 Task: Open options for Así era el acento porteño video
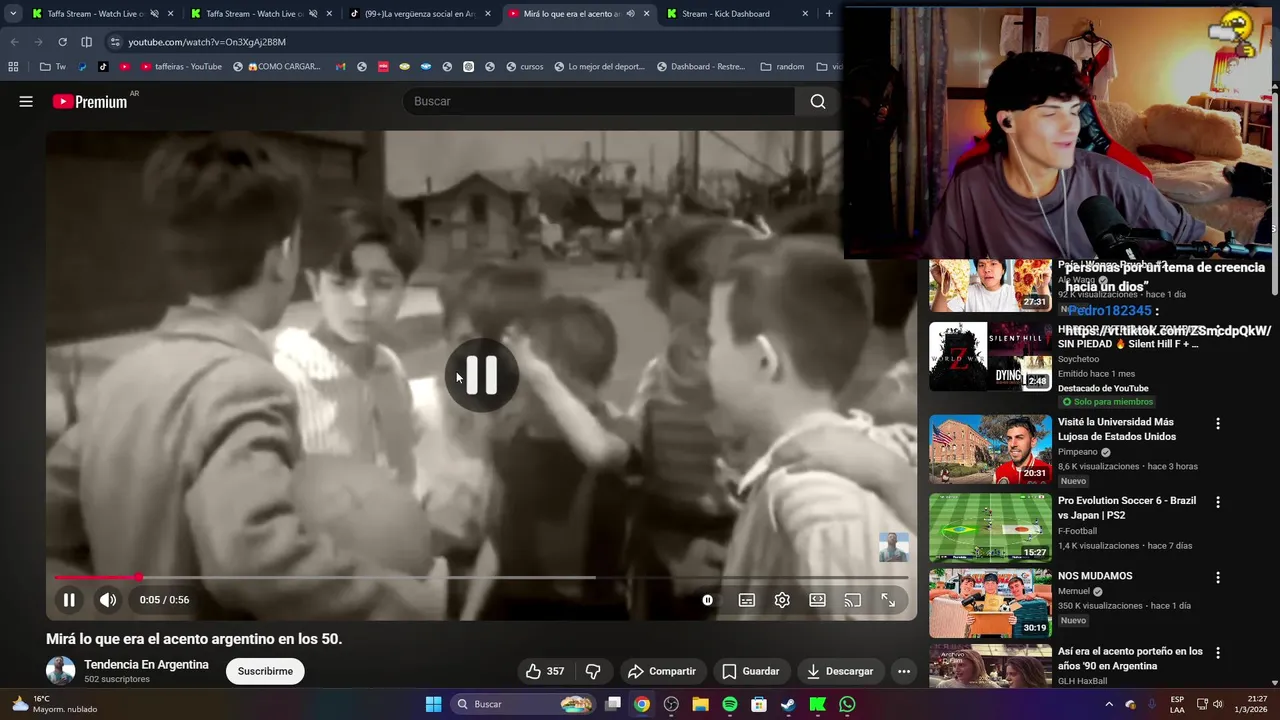1218,653
